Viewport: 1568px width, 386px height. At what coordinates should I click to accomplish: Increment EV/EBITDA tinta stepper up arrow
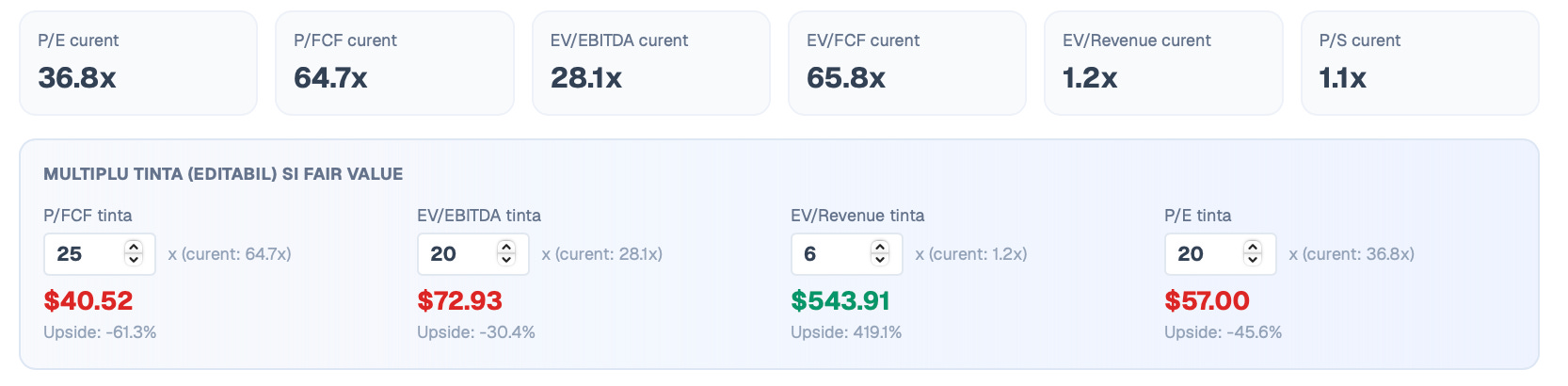point(506,248)
